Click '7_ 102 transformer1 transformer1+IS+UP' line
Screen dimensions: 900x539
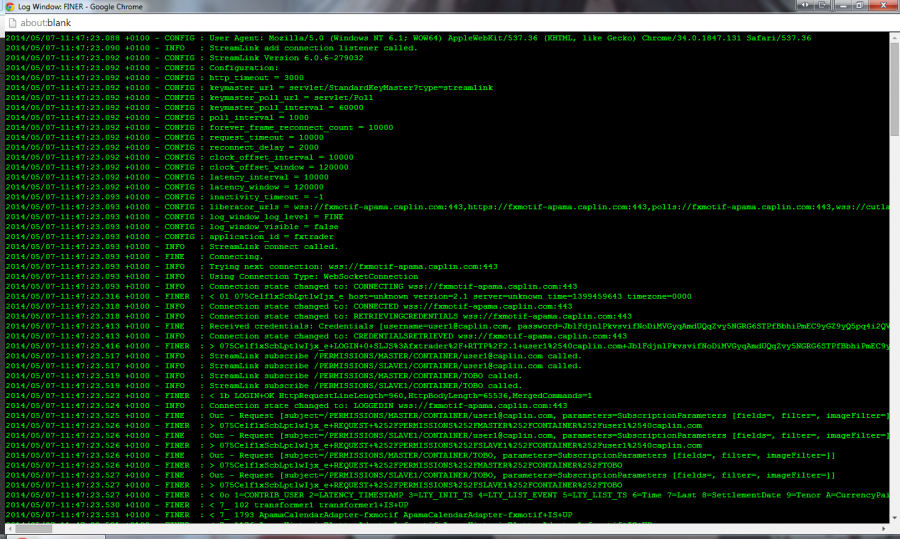(207, 505)
